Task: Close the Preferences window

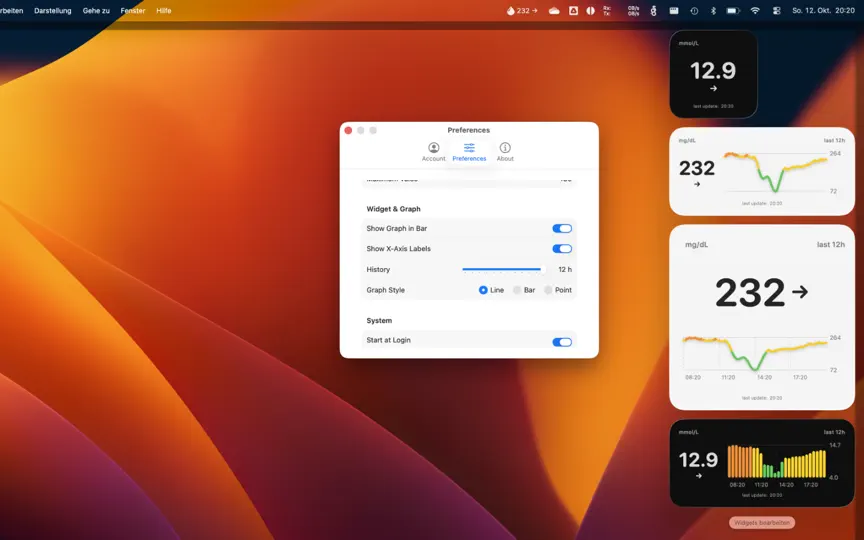Action: [348, 131]
